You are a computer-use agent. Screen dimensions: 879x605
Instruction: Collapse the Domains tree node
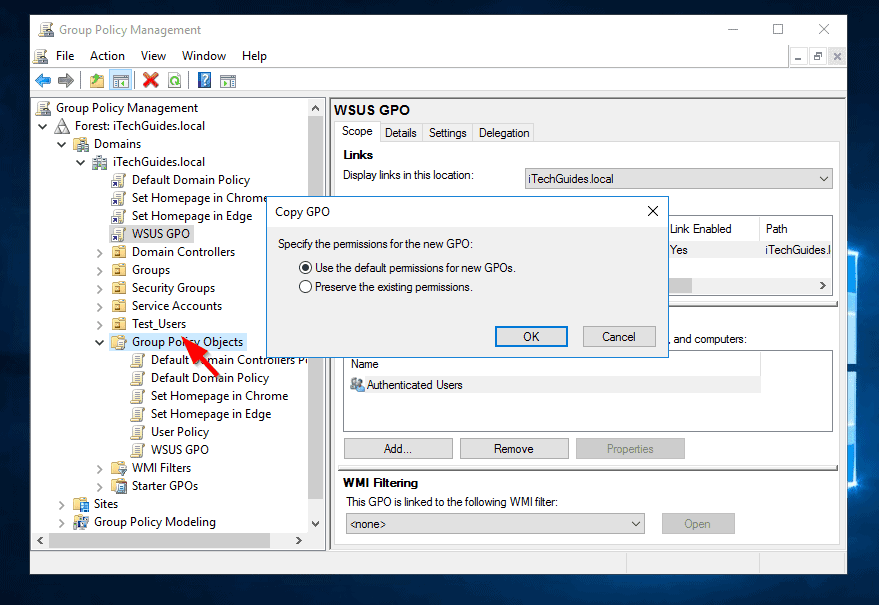click(x=62, y=144)
